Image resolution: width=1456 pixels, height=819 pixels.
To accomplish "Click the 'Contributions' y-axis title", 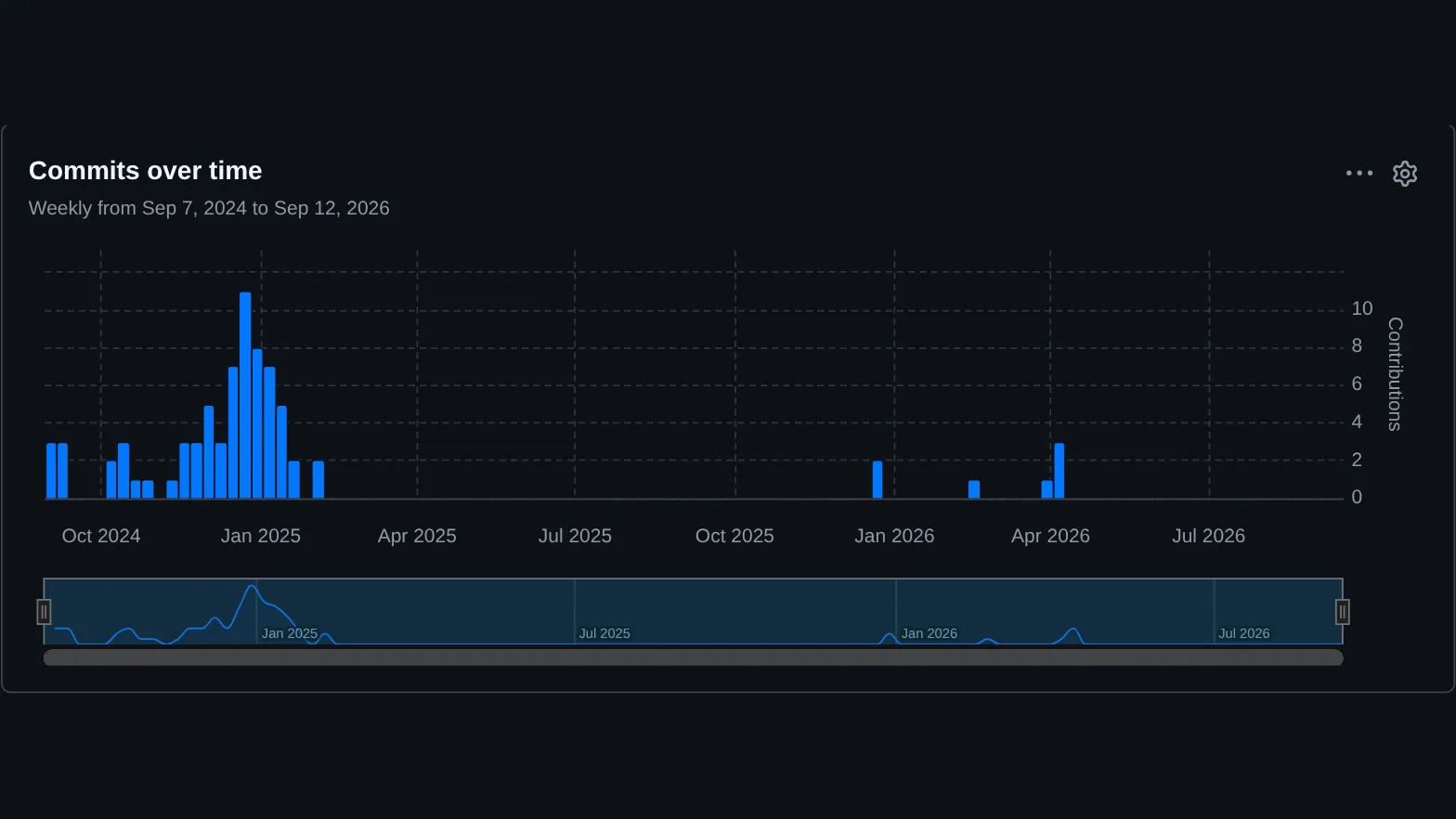I will click(x=1395, y=374).
